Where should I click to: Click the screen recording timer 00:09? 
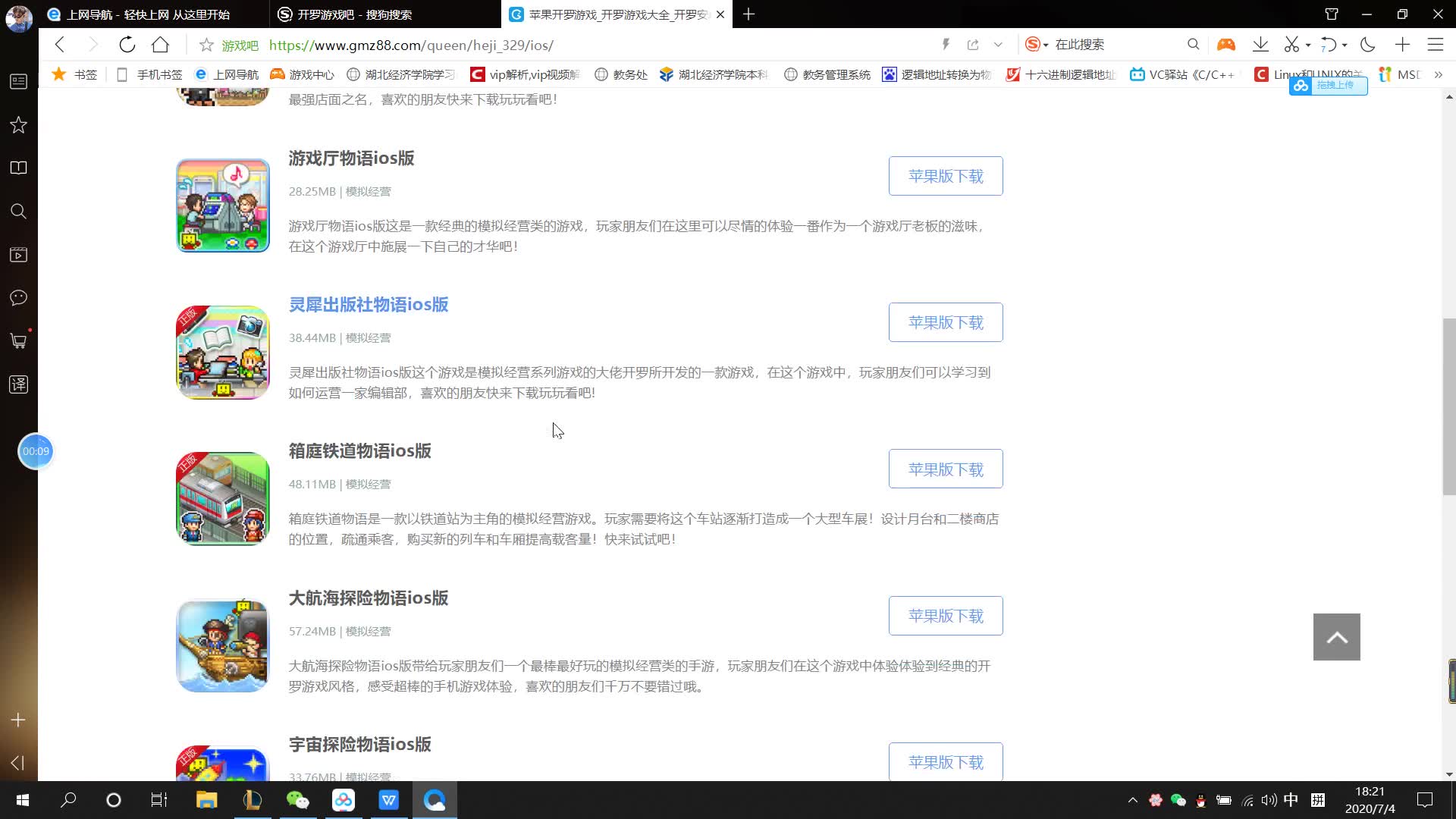click(x=36, y=451)
